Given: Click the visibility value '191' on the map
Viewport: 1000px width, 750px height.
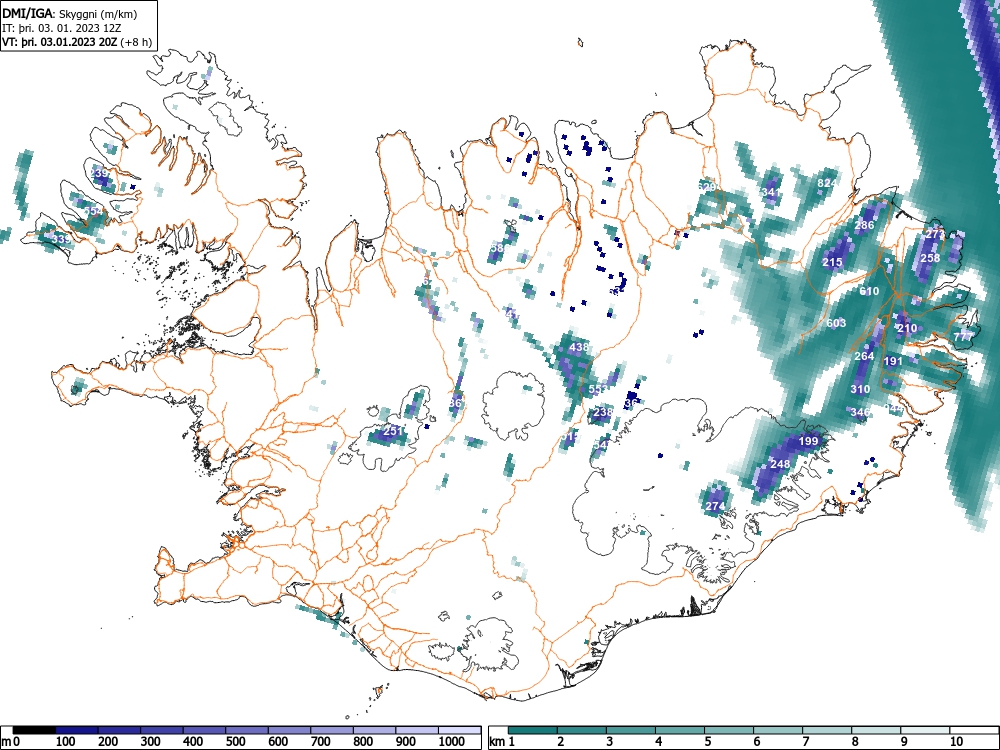Looking at the screenshot, I should pyautogui.click(x=893, y=361).
